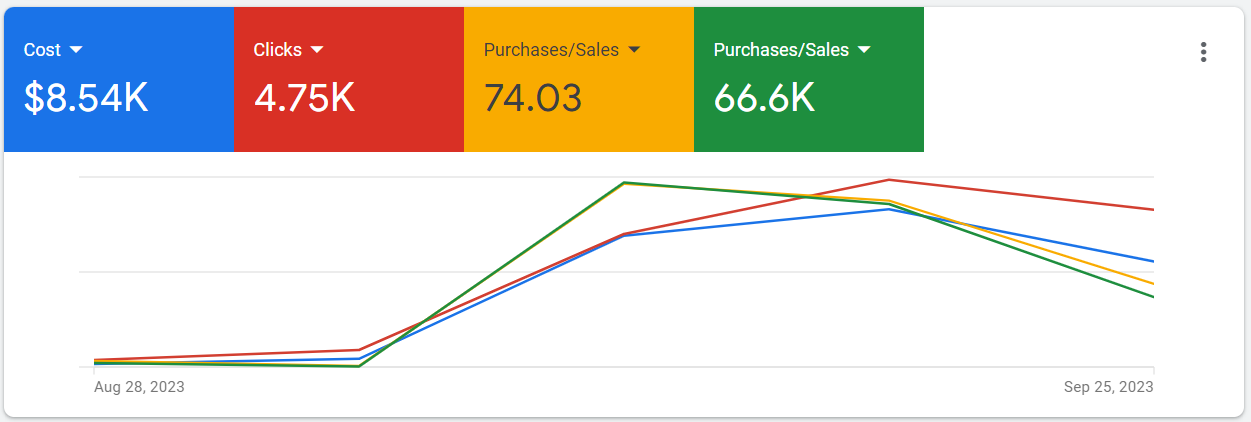Click the blue line's highest point
1251x422 pixels.
[889, 209]
